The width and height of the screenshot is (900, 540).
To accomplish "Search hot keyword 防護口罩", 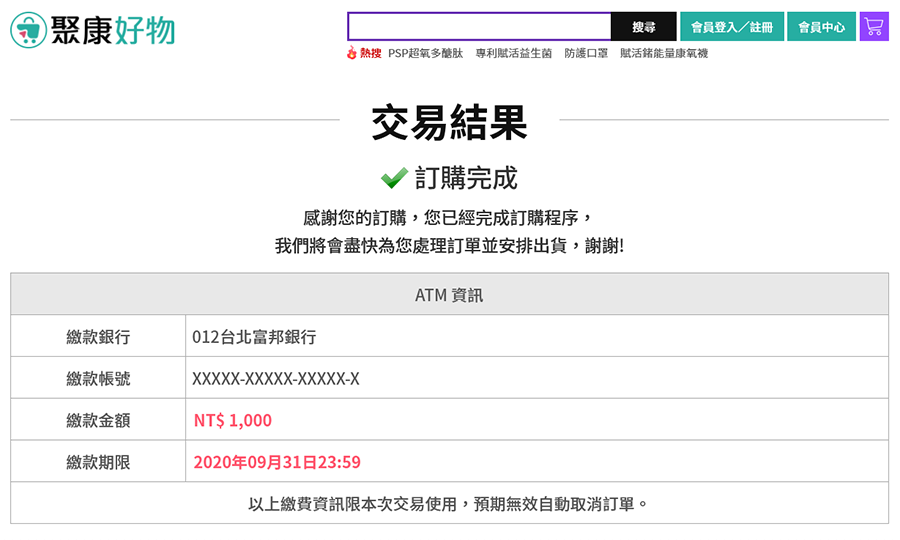I will (x=585, y=53).
